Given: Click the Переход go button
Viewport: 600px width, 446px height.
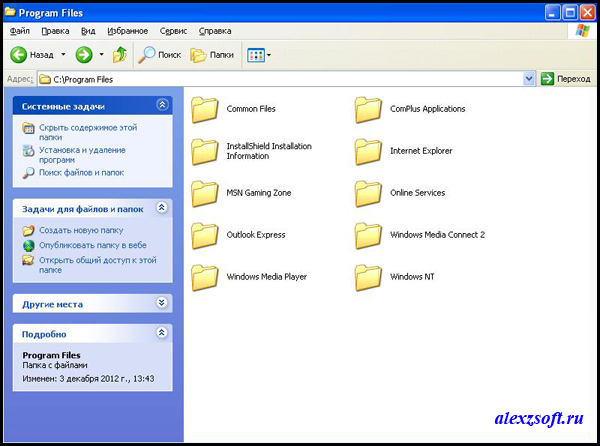Looking at the screenshot, I should [x=566, y=78].
